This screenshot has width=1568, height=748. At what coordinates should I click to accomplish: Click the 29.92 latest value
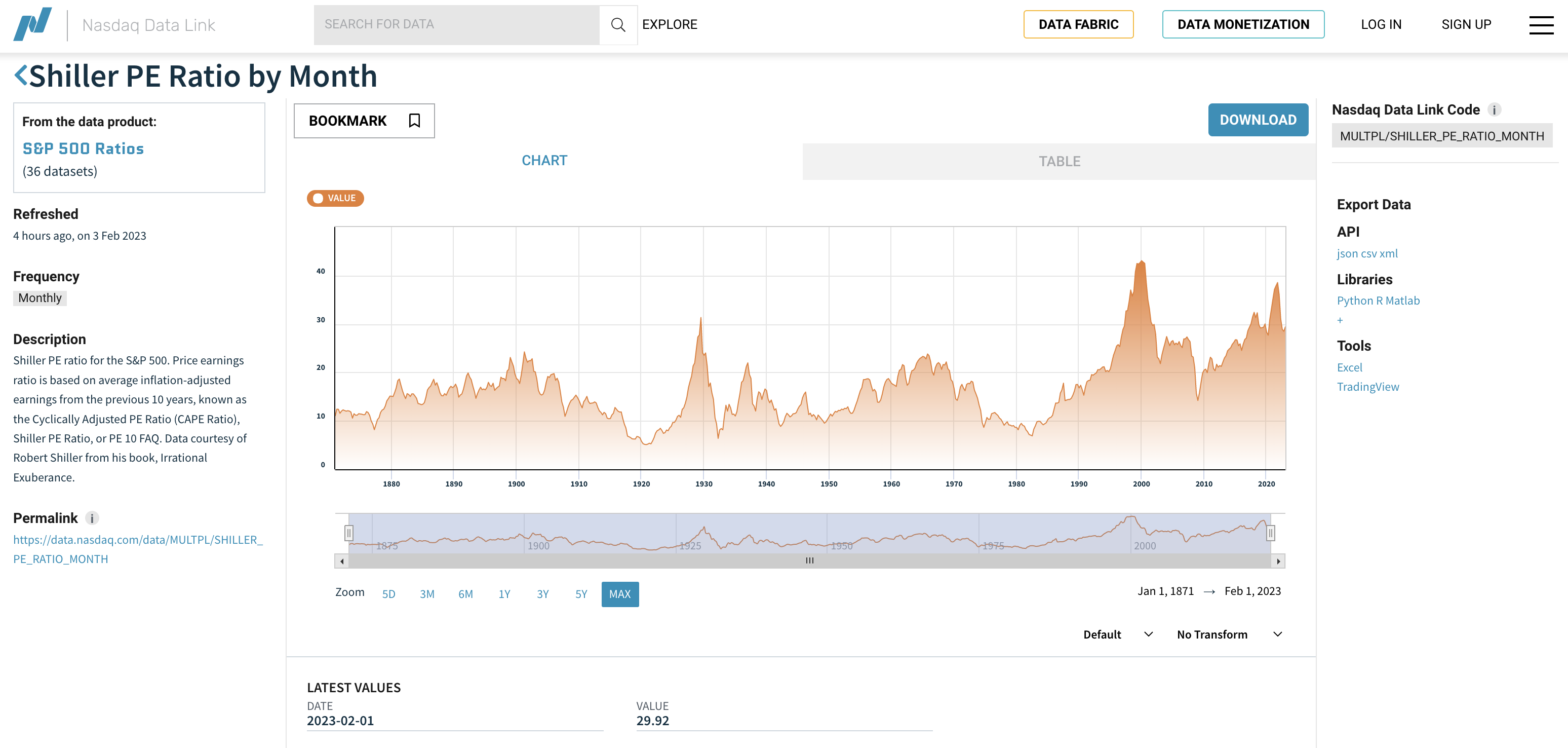[x=652, y=721]
